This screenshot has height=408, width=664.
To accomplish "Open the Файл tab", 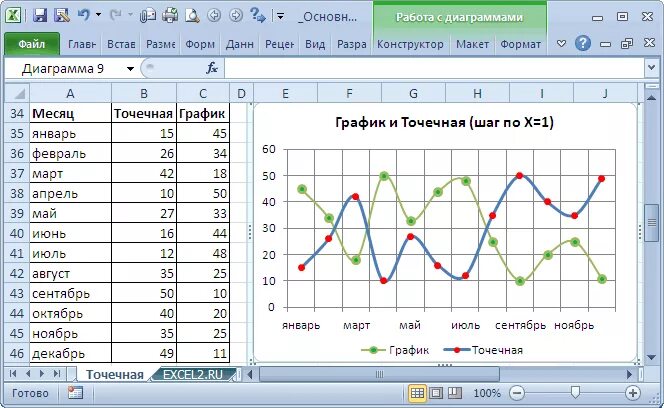I will 32,44.
